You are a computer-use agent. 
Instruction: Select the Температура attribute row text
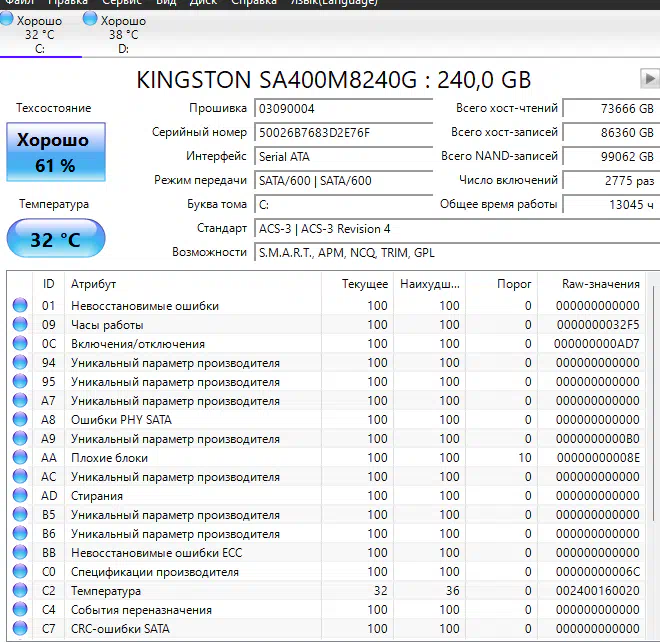click(106, 591)
